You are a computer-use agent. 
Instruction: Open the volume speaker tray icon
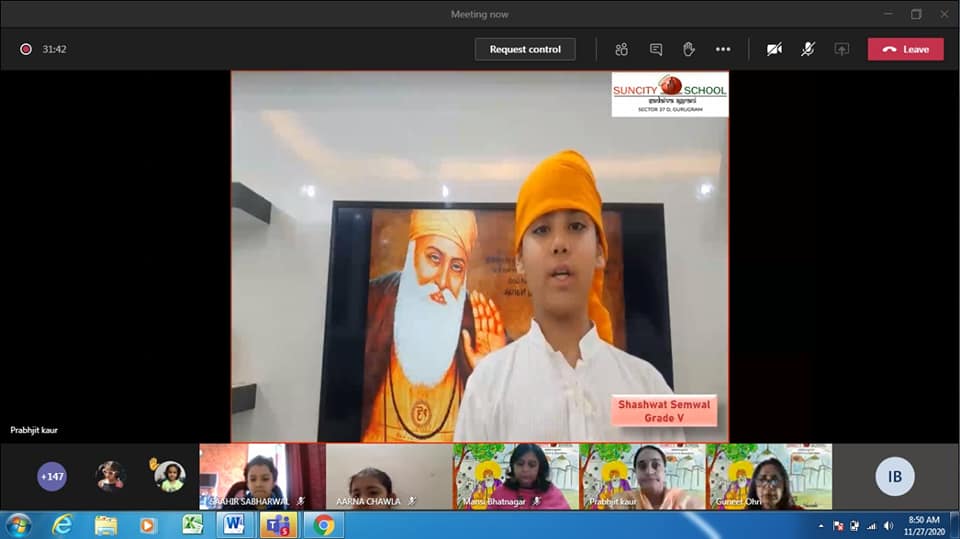tap(888, 526)
